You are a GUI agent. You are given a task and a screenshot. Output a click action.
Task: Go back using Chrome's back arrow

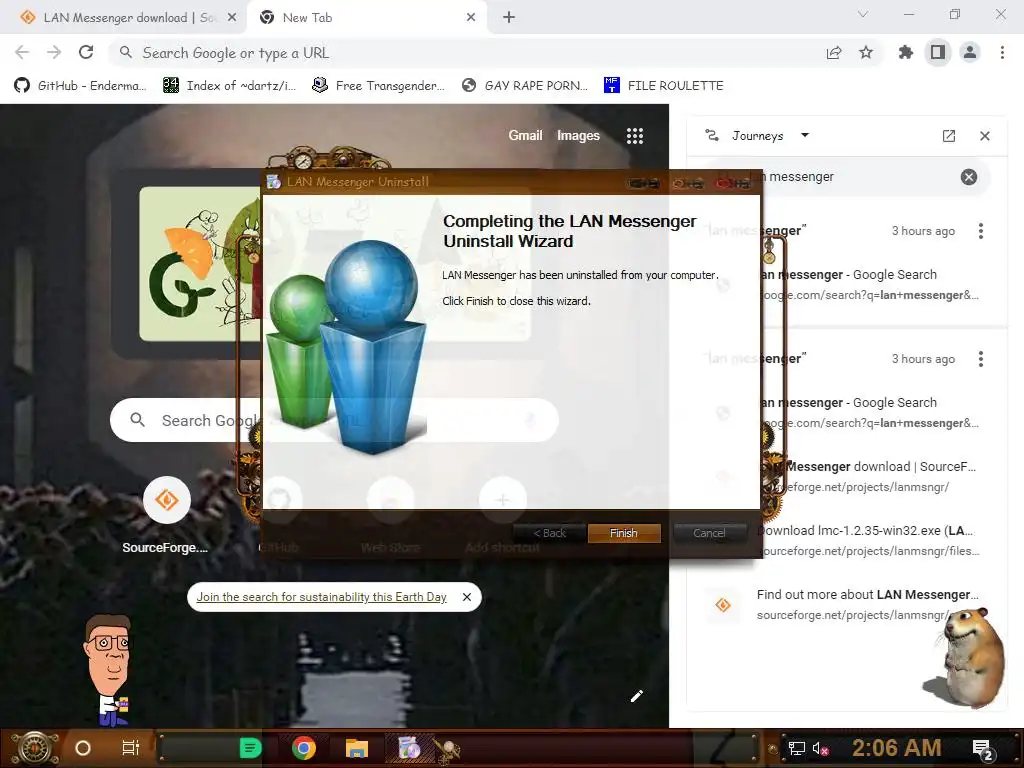tap(22, 52)
